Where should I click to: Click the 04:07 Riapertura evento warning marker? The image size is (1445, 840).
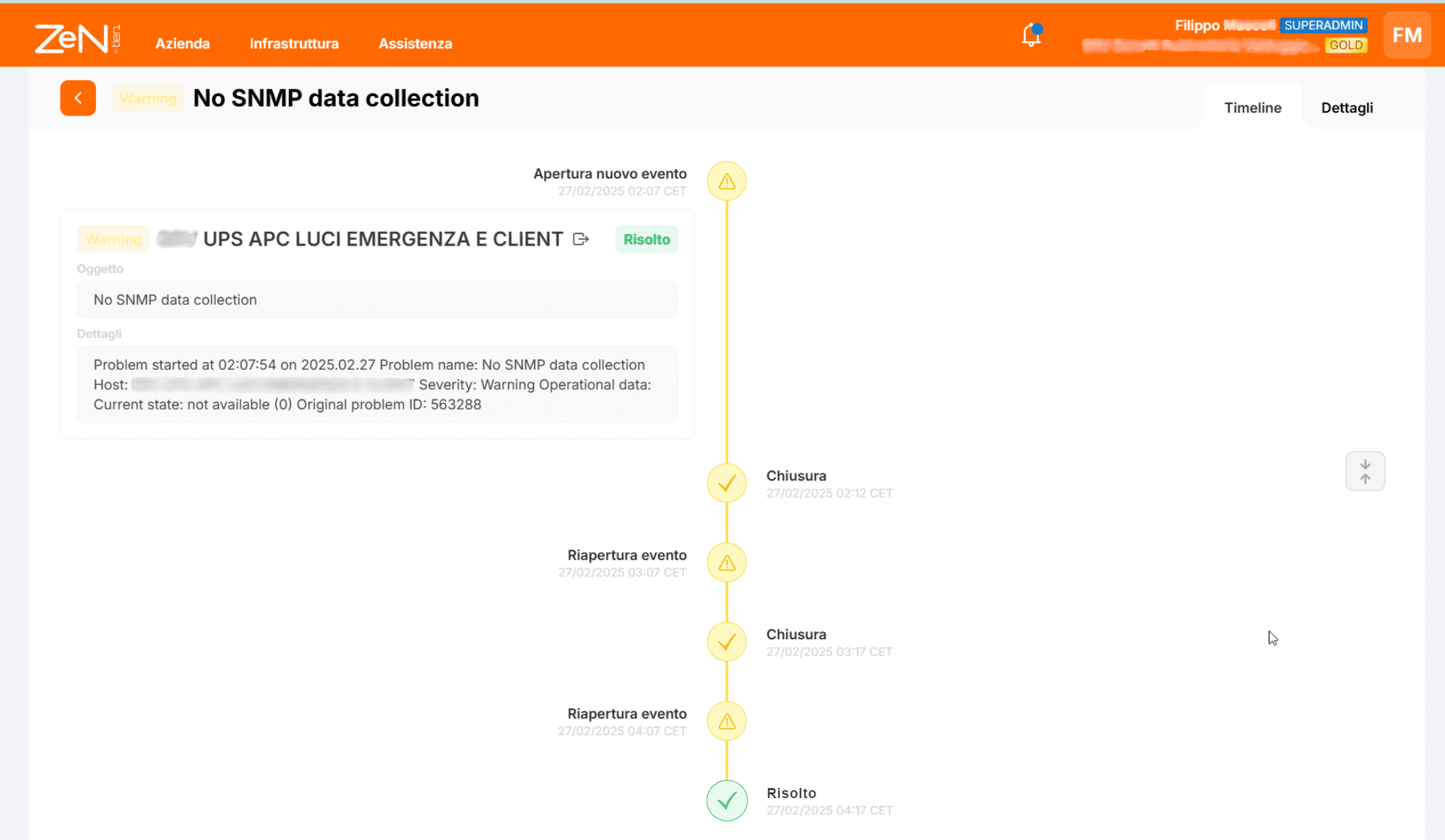[x=727, y=722]
